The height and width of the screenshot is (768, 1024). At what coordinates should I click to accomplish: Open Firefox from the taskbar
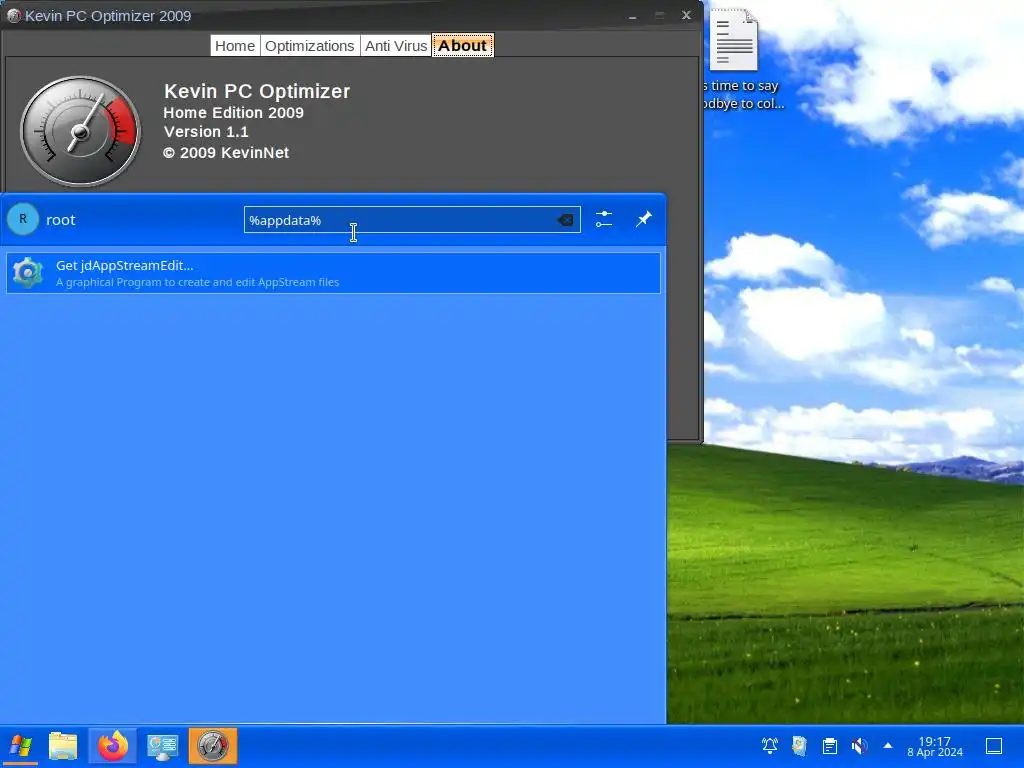[x=113, y=746]
